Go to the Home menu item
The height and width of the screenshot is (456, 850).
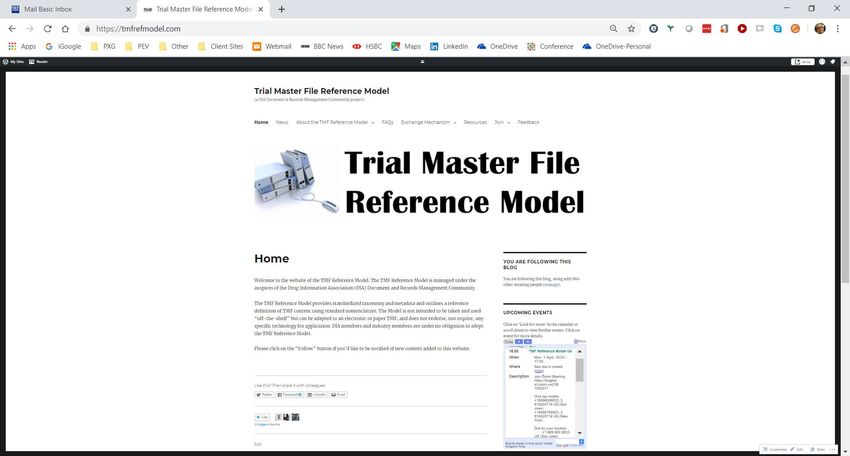click(x=261, y=123)
